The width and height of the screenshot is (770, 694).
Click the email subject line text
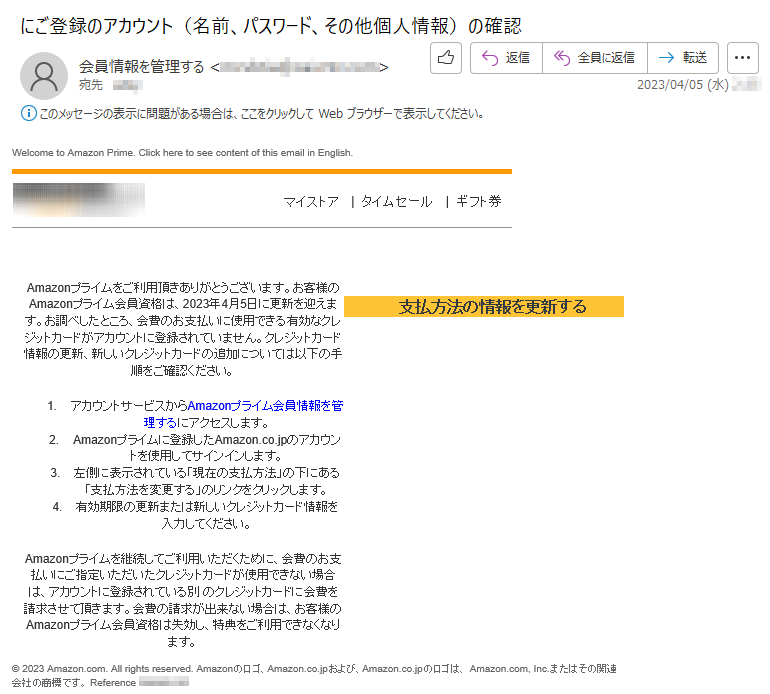tap(271, 26)
